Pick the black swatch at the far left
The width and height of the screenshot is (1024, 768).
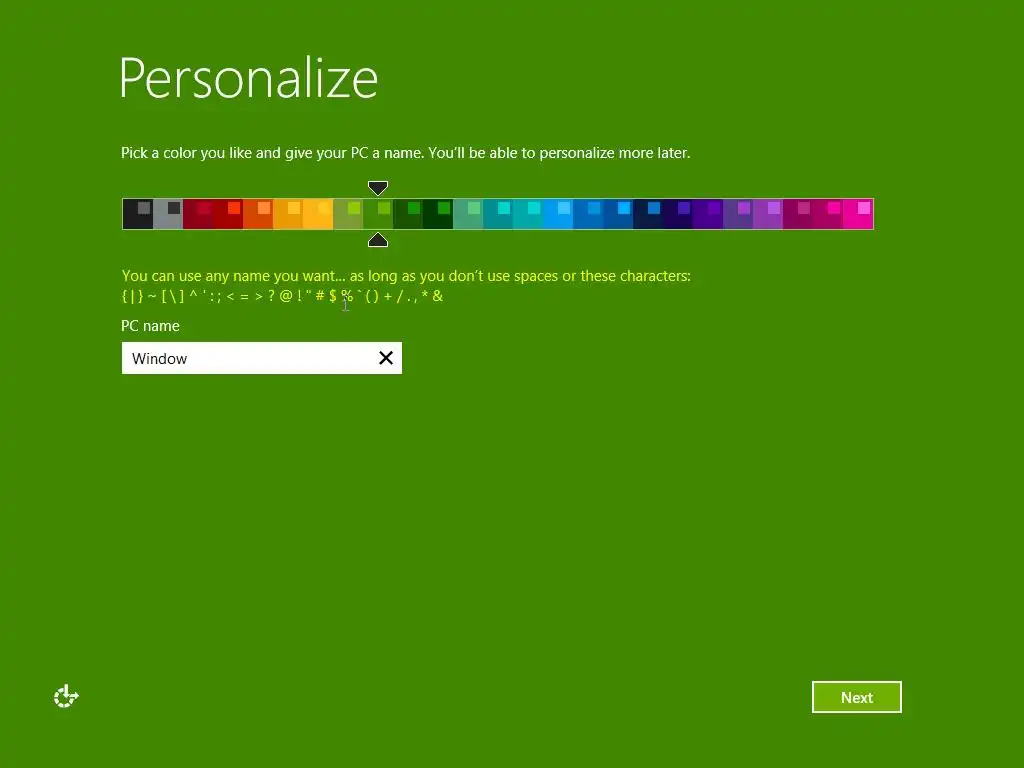(x=138, y=214)
